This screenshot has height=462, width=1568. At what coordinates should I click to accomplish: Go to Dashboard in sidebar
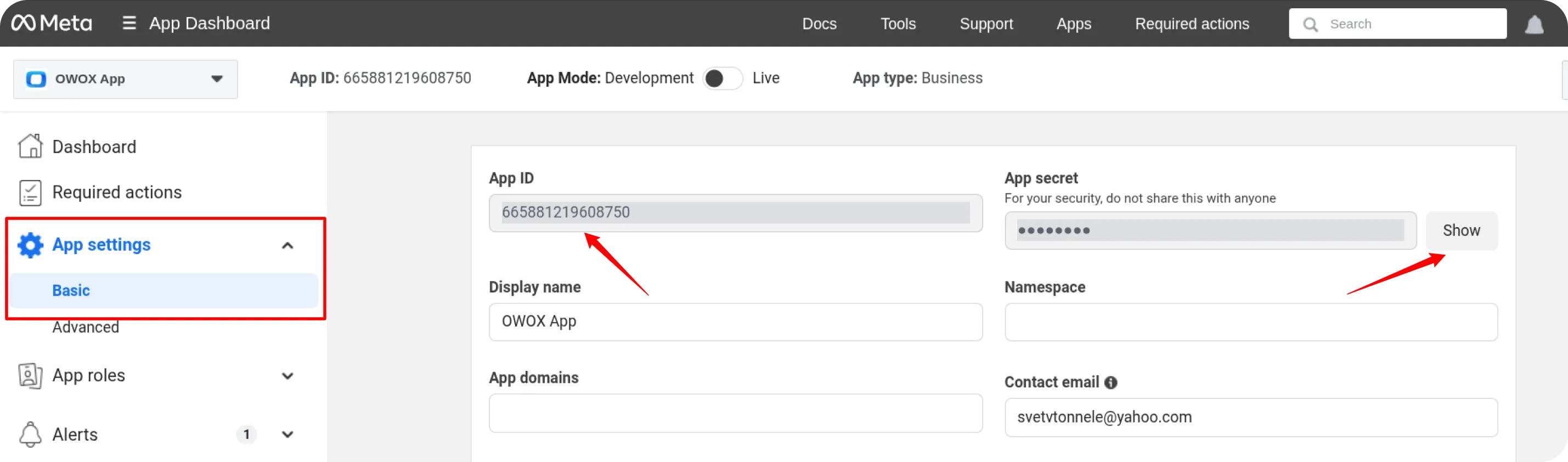[x=94, y=147]
